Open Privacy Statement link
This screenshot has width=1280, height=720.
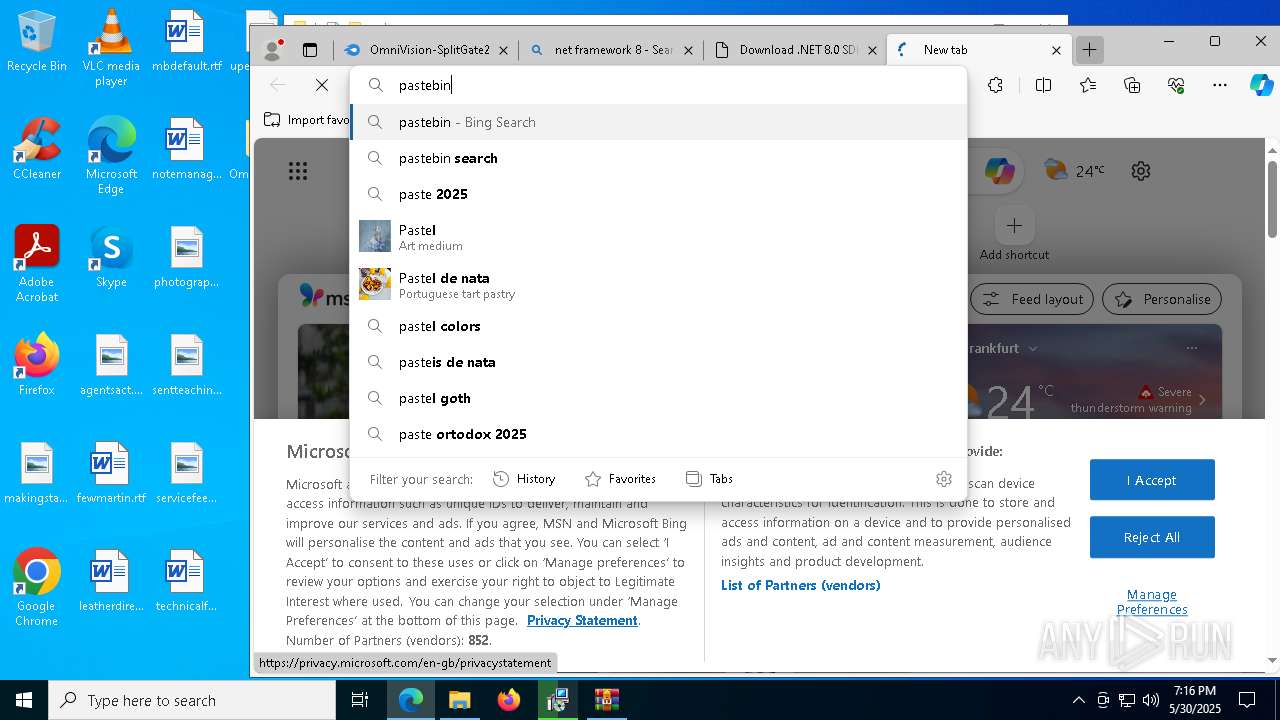pos(582,620)
